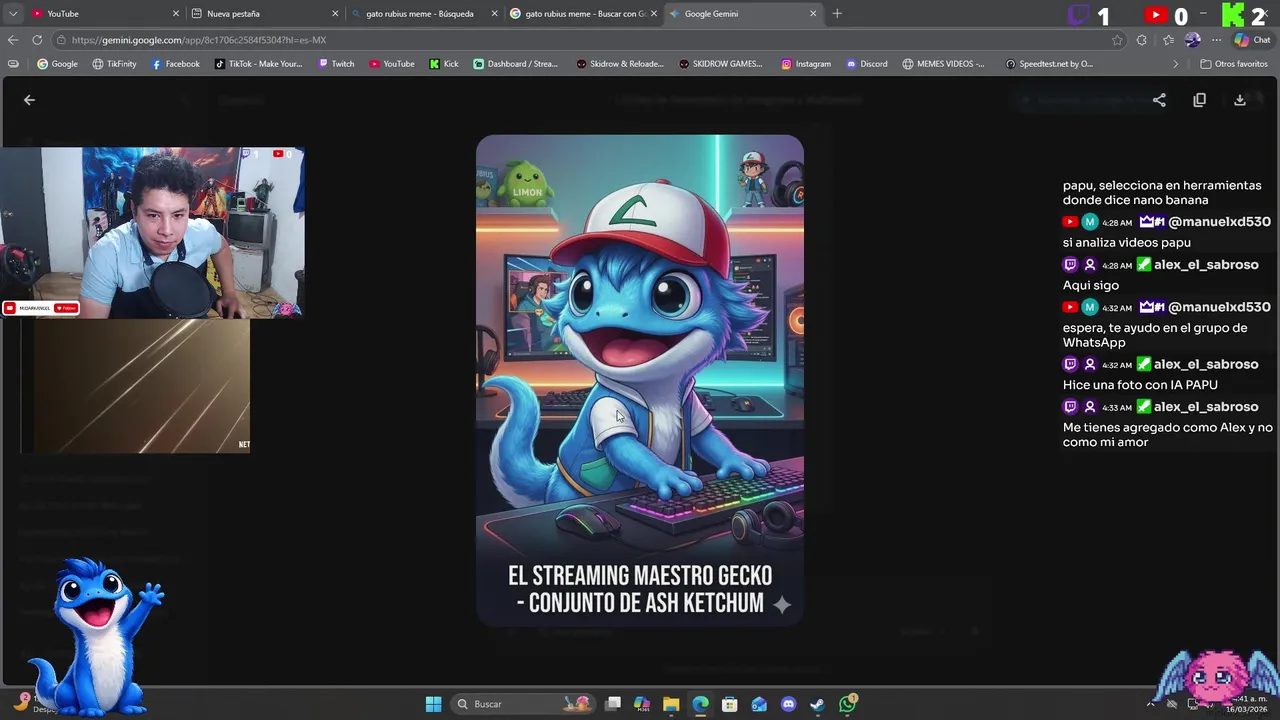Launch Microsoft 365 from the taskbar
This screenshot has width=1280, height=720.
(642, 704)
